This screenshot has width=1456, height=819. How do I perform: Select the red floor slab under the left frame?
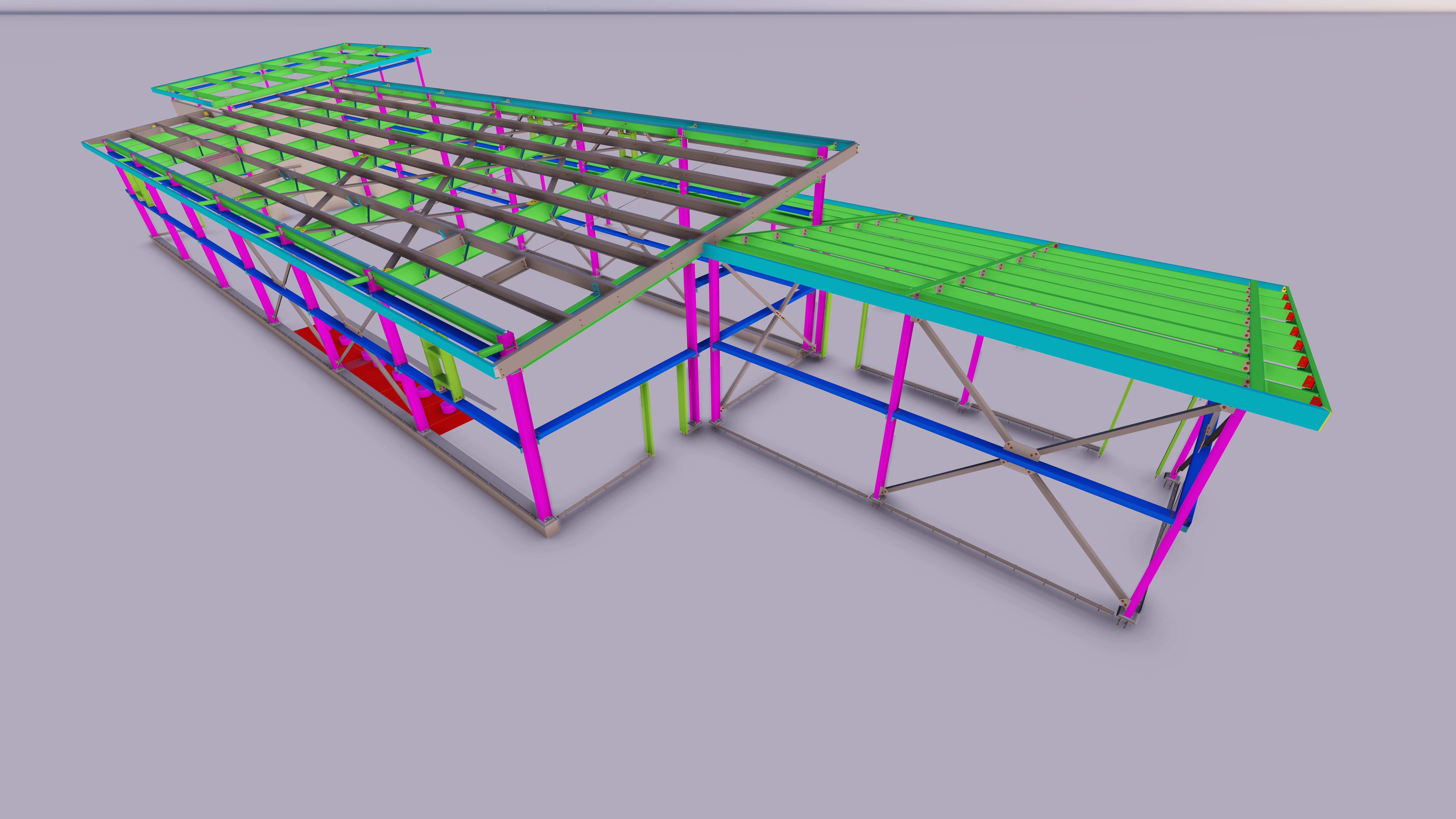click(384, 379)
